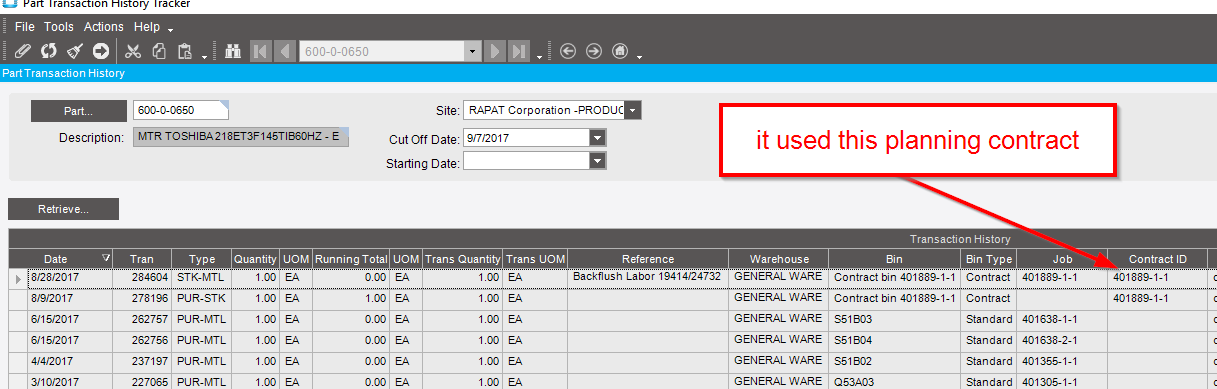
Task: Click the Home toolbar icon
Action: 620,51
